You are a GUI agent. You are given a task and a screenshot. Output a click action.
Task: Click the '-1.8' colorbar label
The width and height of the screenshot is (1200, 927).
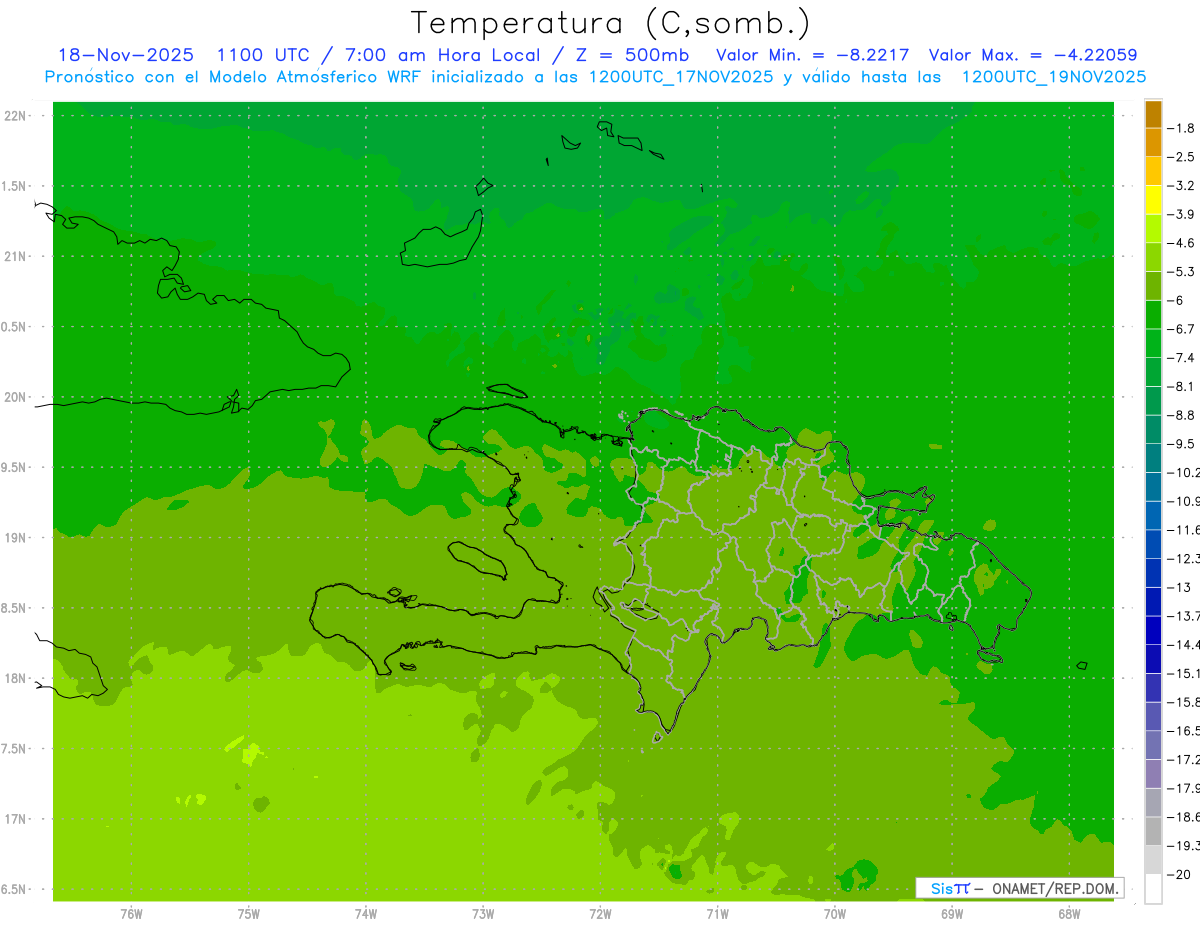click(x=1181, y=128)
